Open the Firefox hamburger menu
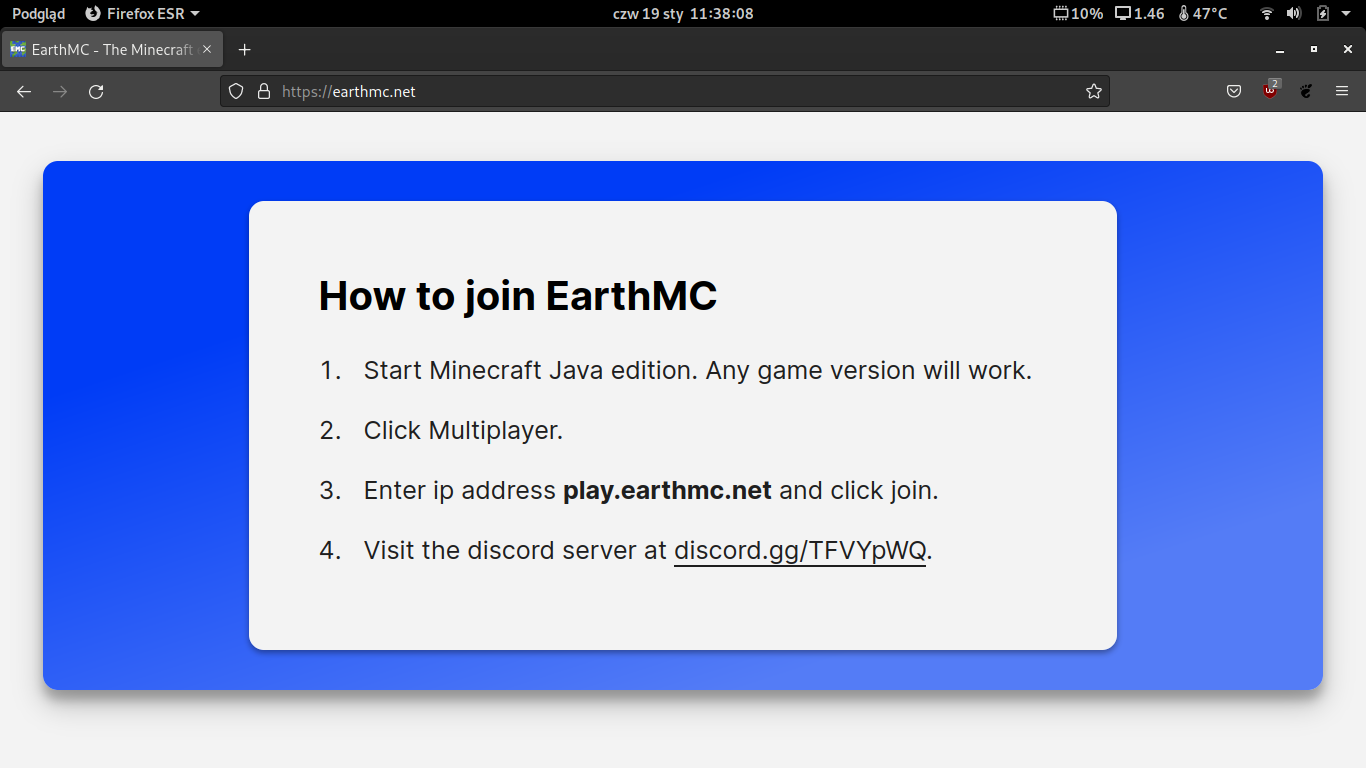The width and height of the screenshot is (1366, 768). click(1342, 91)
